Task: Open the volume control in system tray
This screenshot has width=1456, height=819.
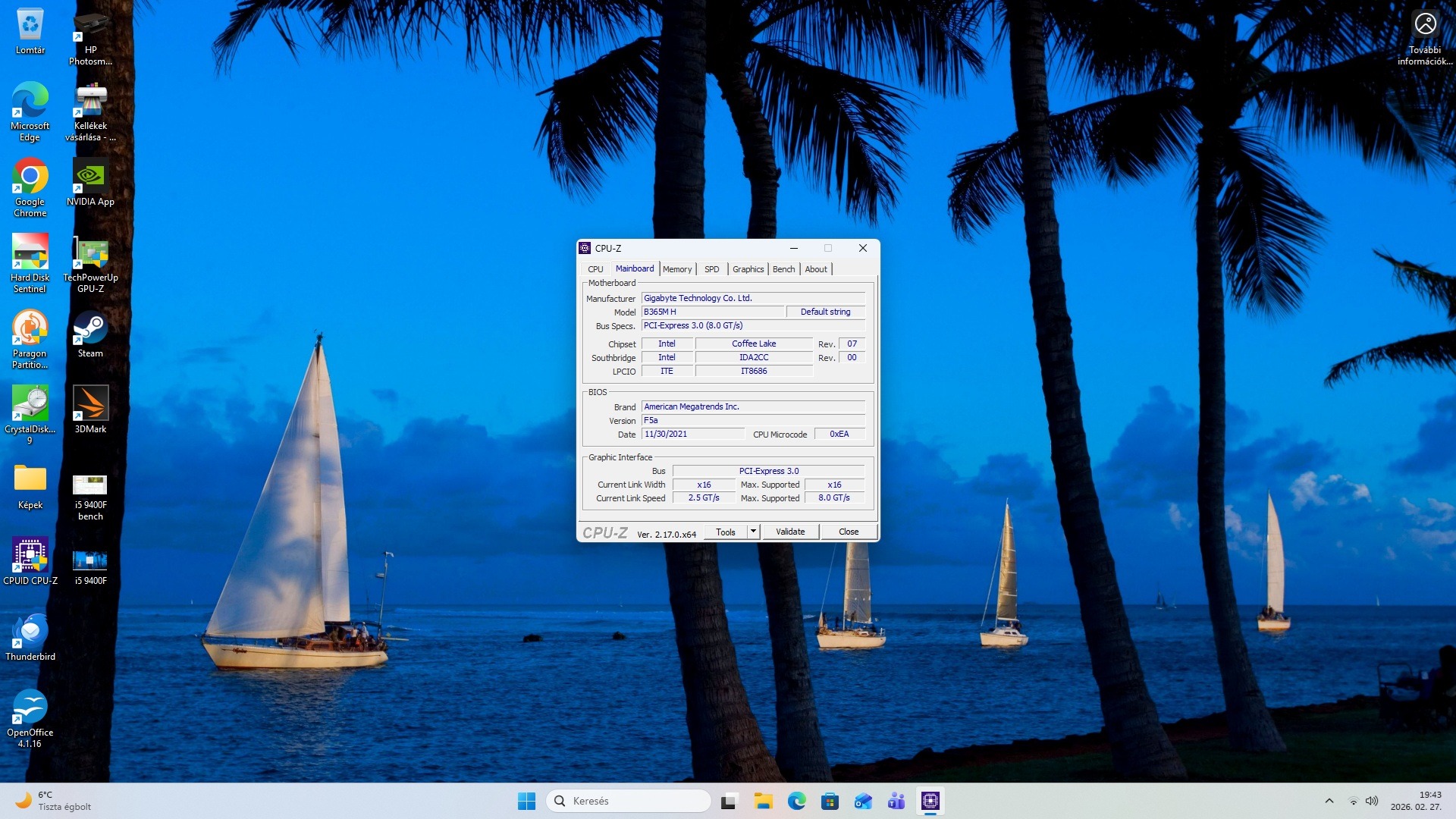Action: (x=1371, y=801)
